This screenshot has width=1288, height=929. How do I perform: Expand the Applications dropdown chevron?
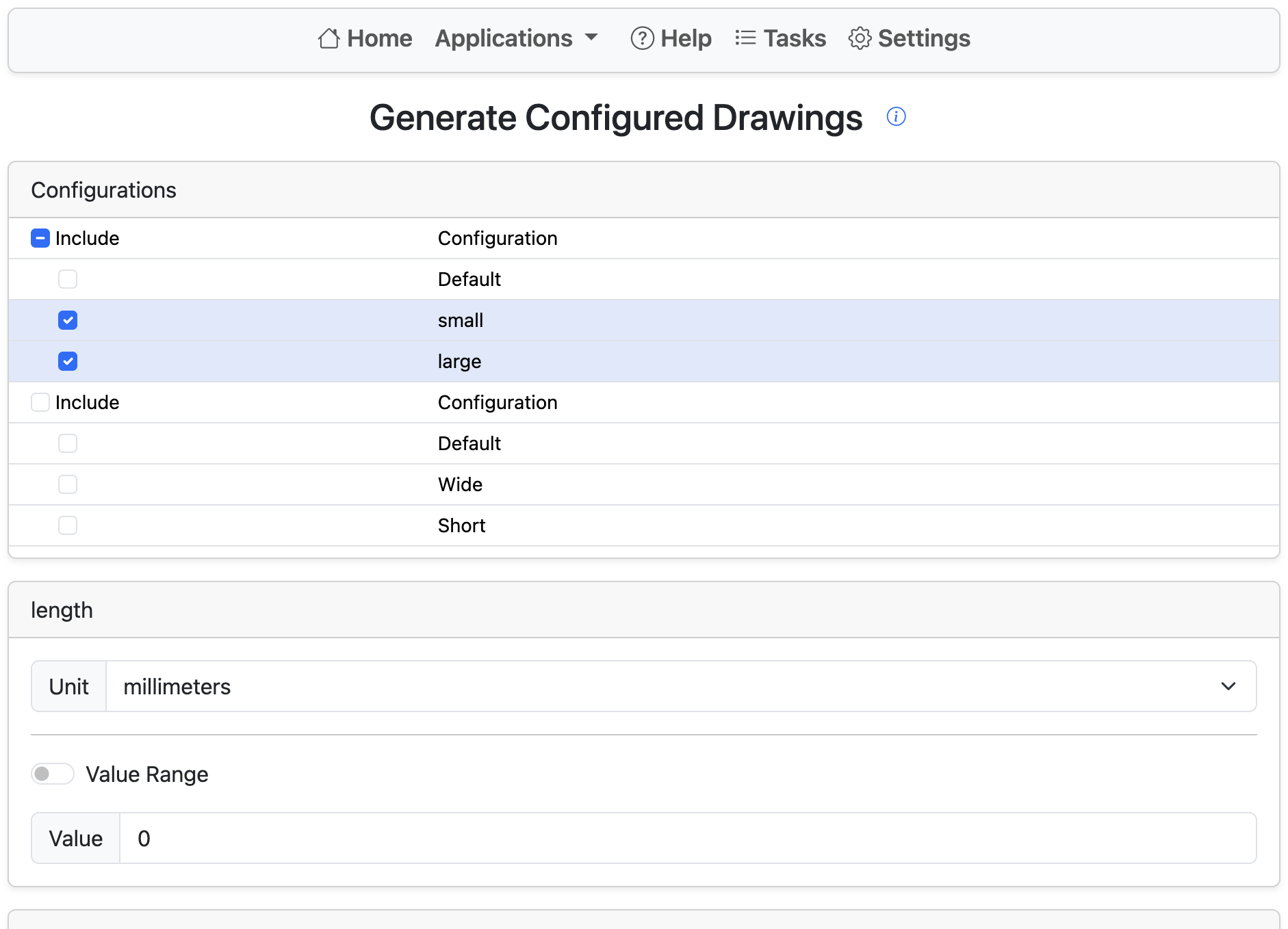click(592, 39)
